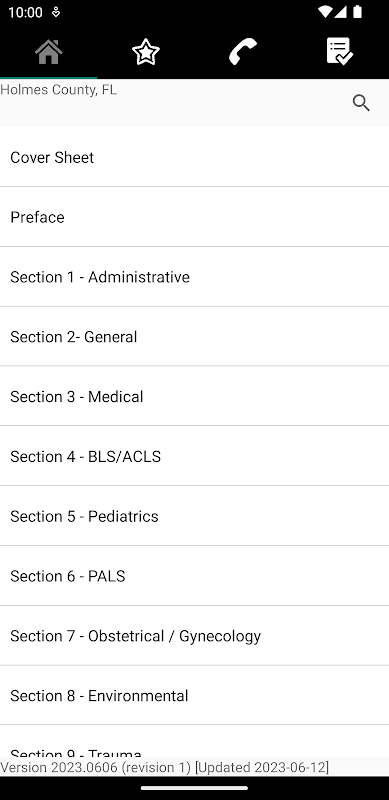389x800 pixels.
Task: Open the checklist tab icon
Action: coord(339,52)
